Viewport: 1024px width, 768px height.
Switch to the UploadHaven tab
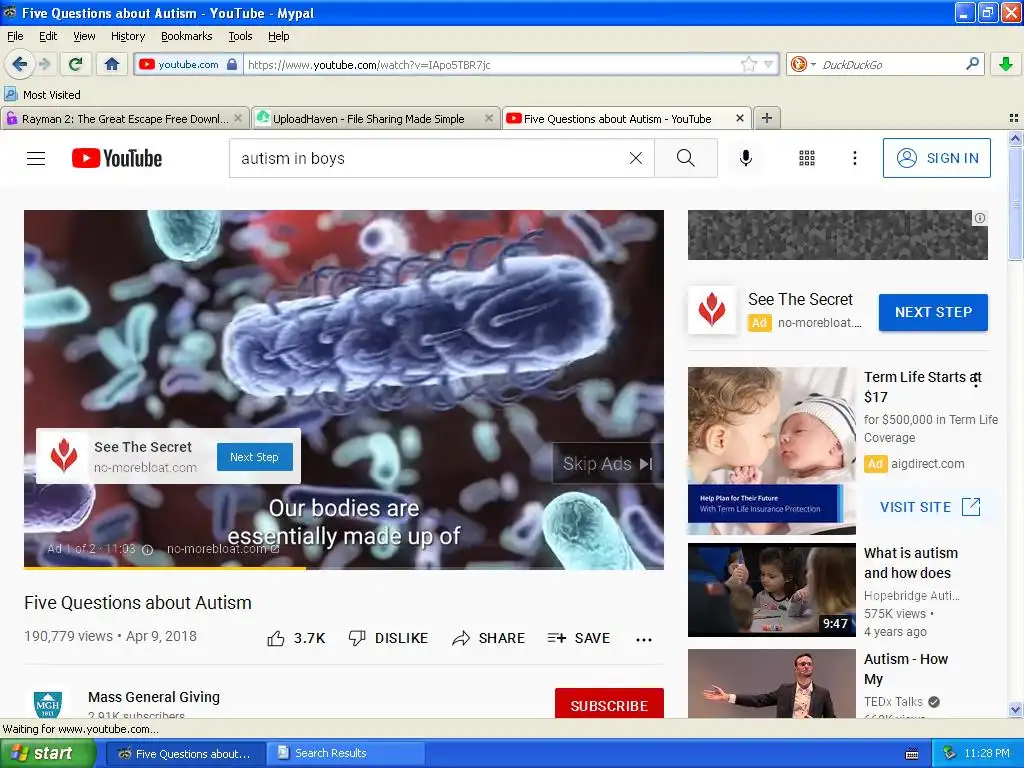pos(368,119)
